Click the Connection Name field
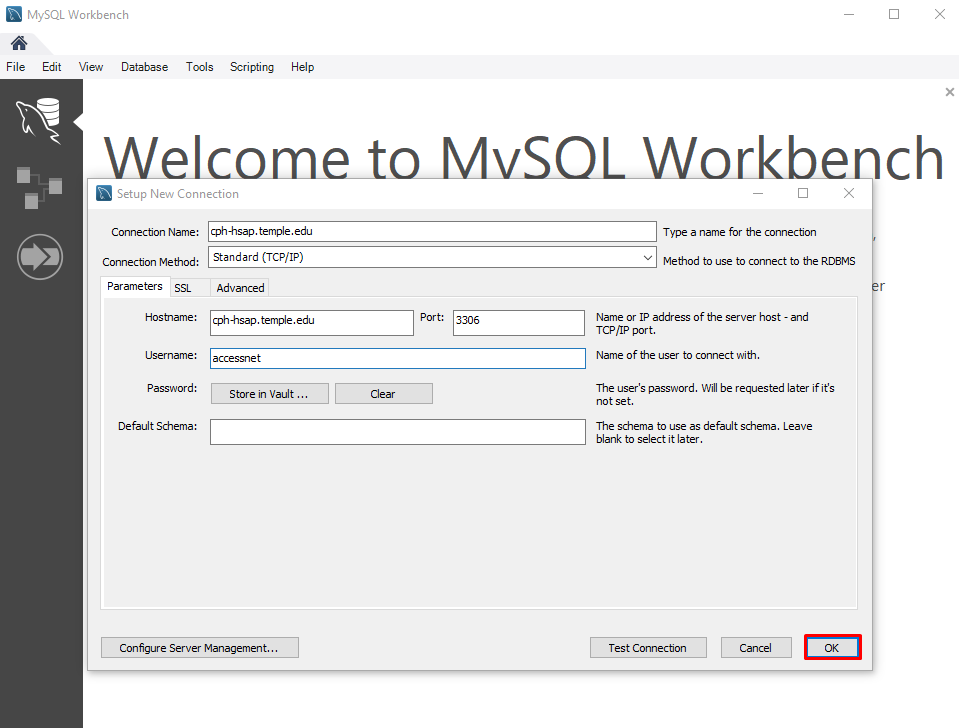Viewport: 959px width, 728px height. (x=432, y=231)
